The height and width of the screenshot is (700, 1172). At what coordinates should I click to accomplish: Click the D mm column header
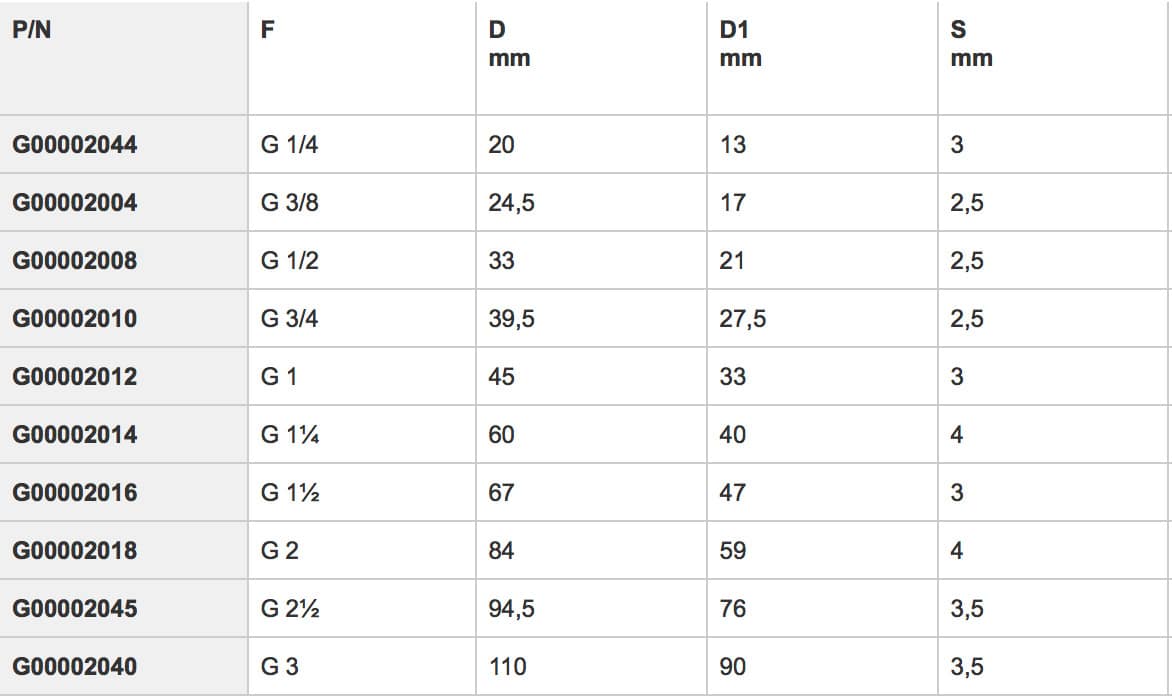tap(509, 43)
